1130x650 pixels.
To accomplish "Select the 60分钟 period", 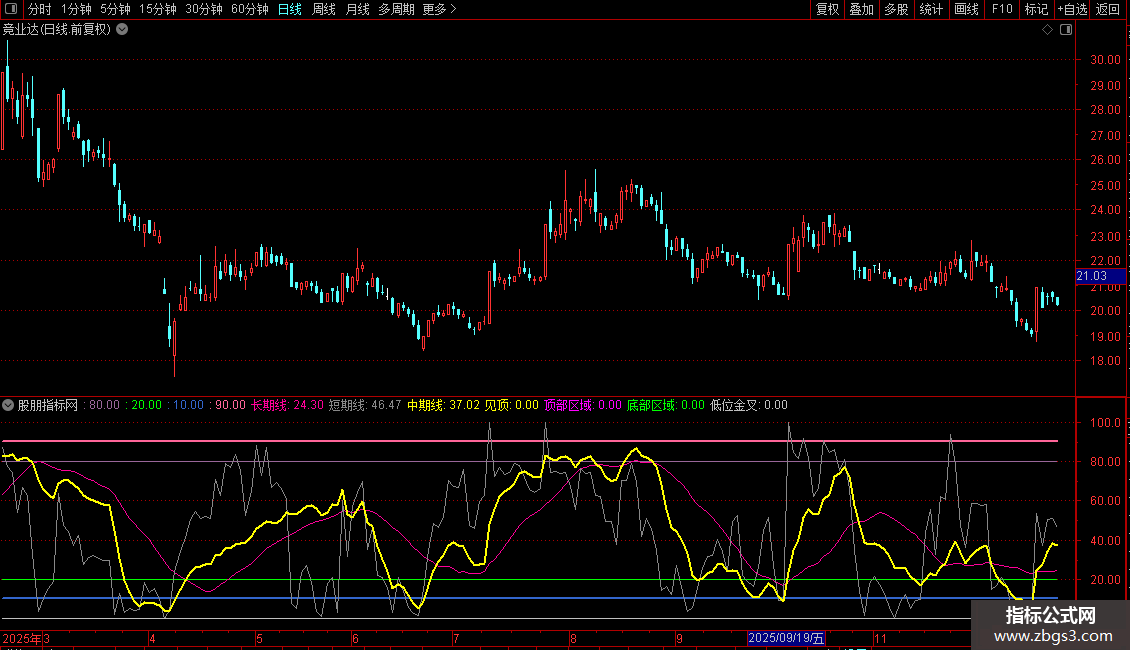I will click(x=249, y=10).
